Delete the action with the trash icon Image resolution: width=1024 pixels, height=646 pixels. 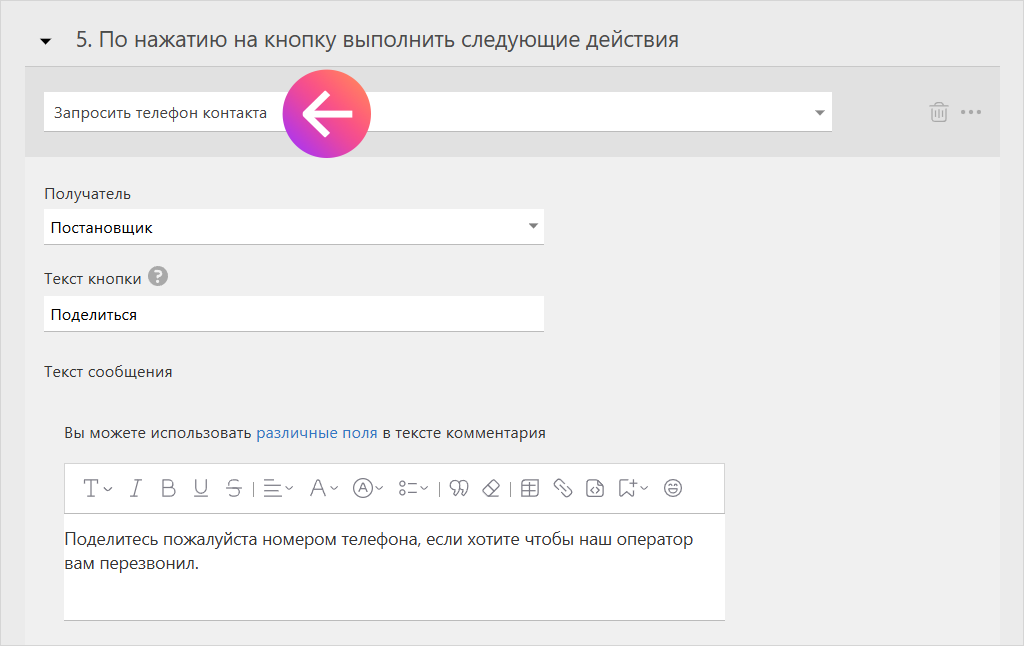point(938,112)
